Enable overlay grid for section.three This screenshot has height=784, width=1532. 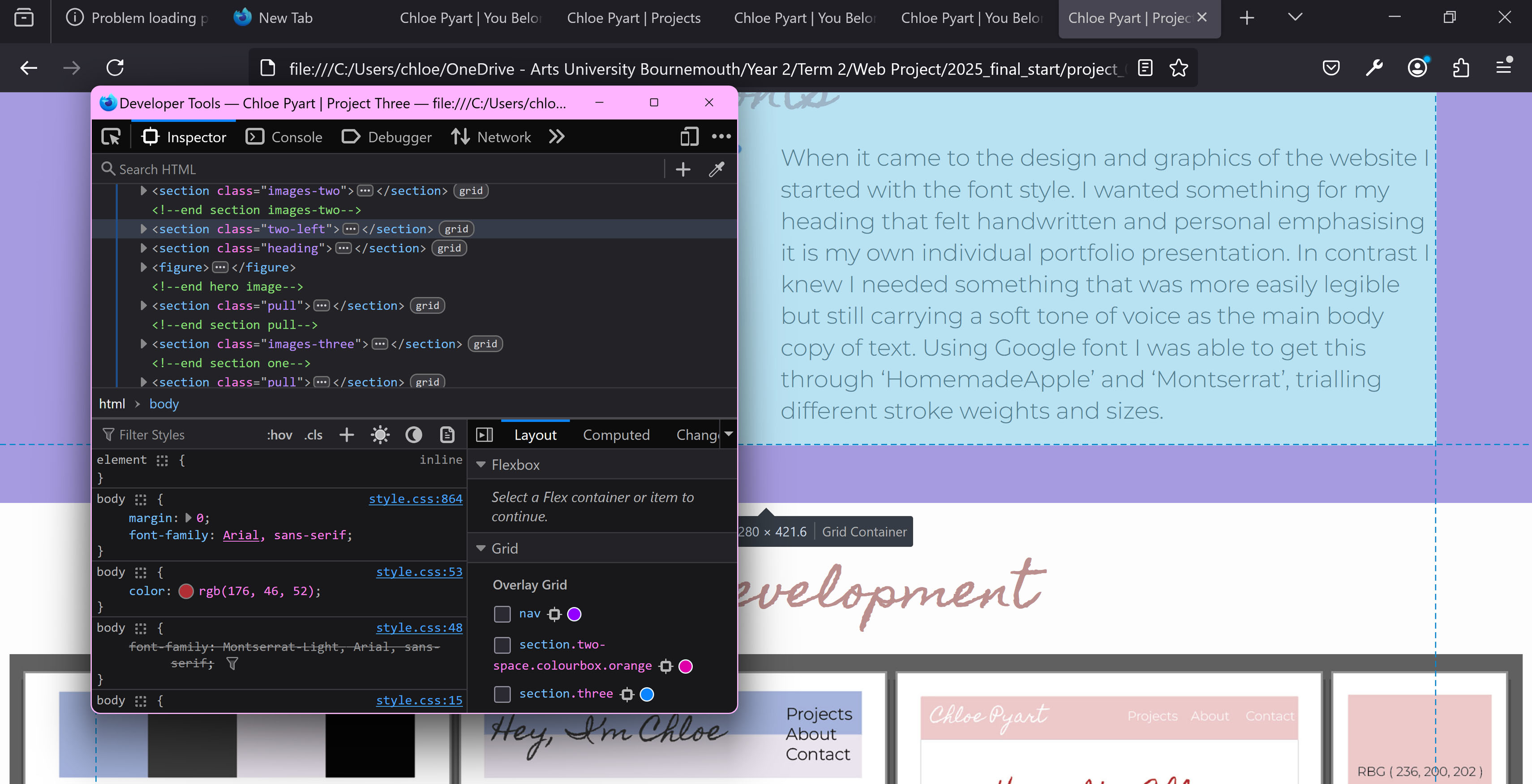coord(502,694)
